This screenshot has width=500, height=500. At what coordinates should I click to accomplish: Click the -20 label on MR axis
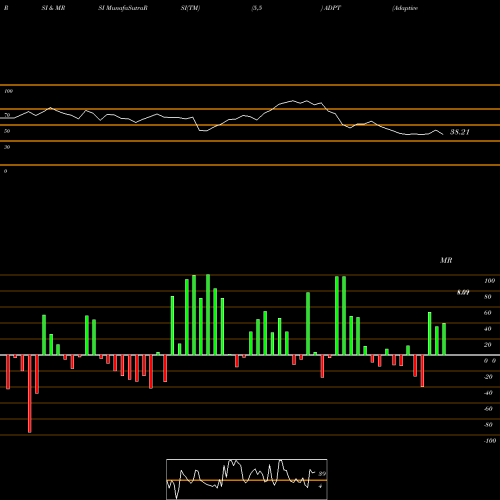(488, 377)
